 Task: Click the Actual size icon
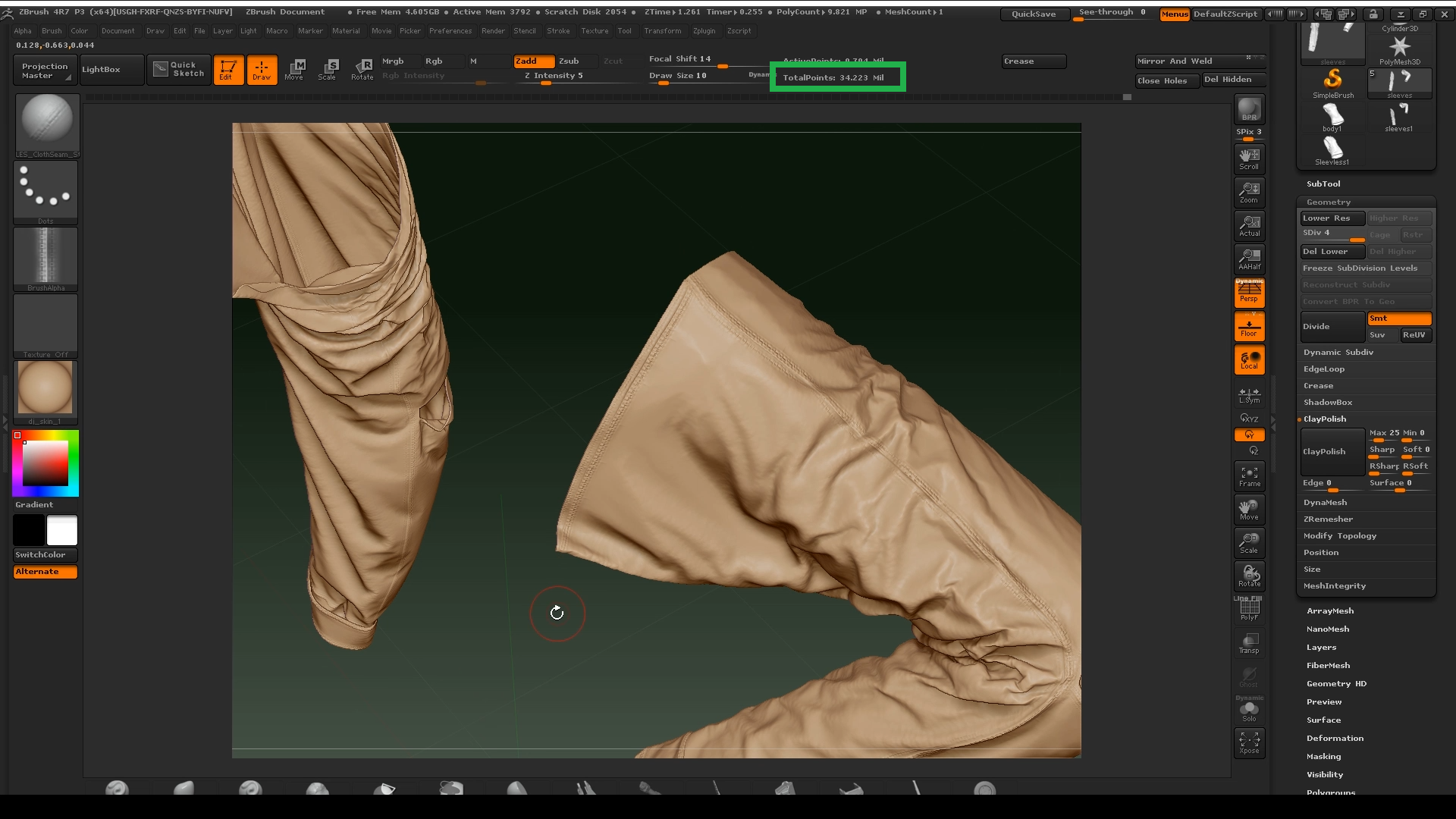[x=1249, y=225]
